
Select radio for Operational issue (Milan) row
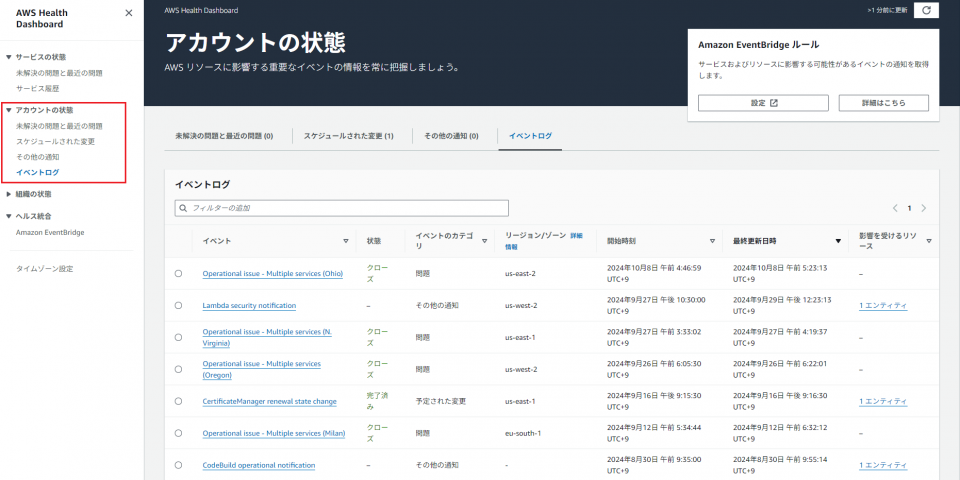point(178,433)
